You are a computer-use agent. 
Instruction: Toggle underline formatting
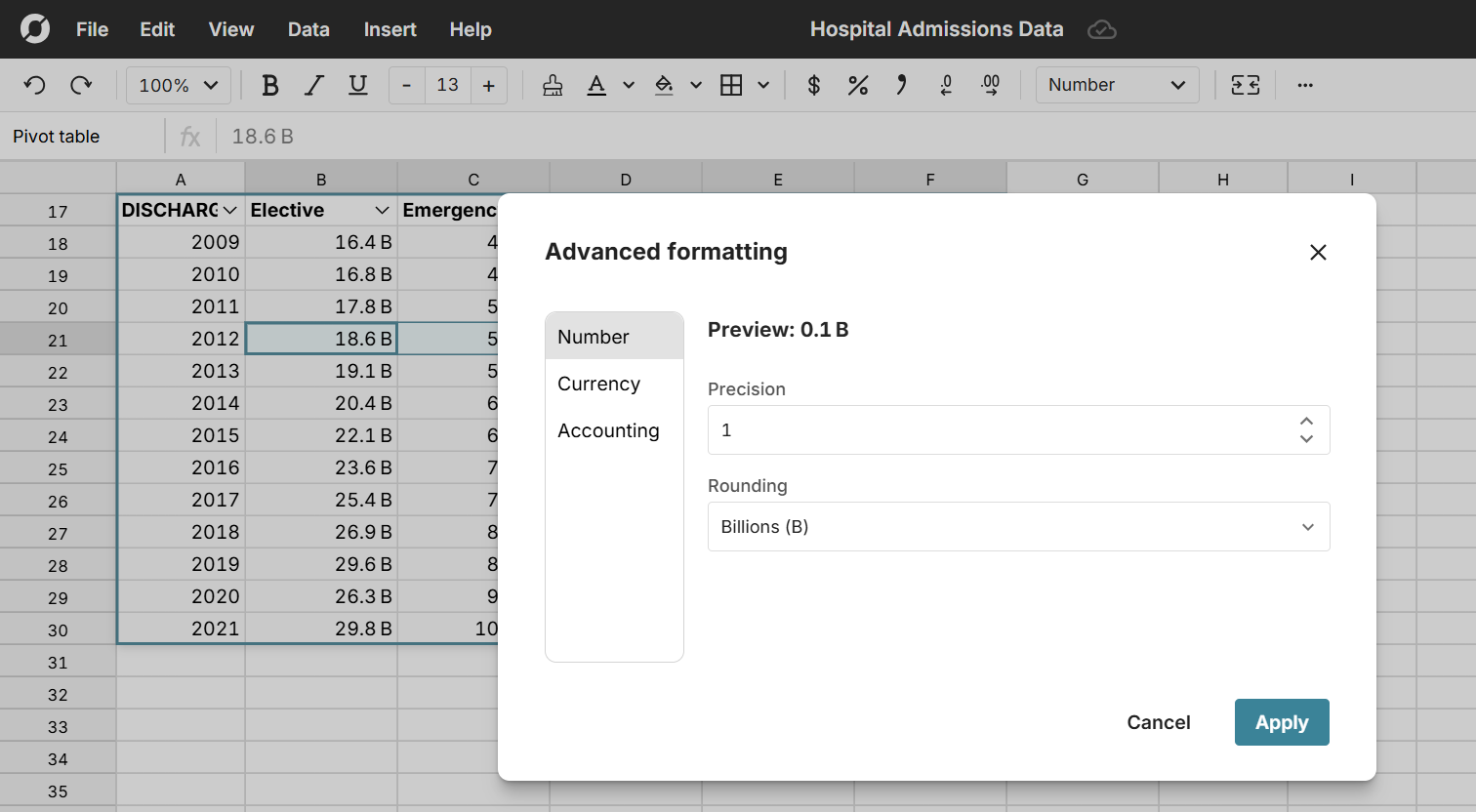coord(357,86)
